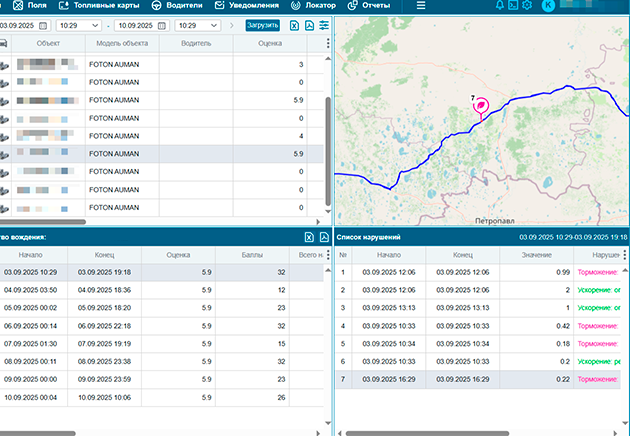Export driving quality panel to Excel
This screenshot has width=630, height=436.
click(x=309, y=237)
